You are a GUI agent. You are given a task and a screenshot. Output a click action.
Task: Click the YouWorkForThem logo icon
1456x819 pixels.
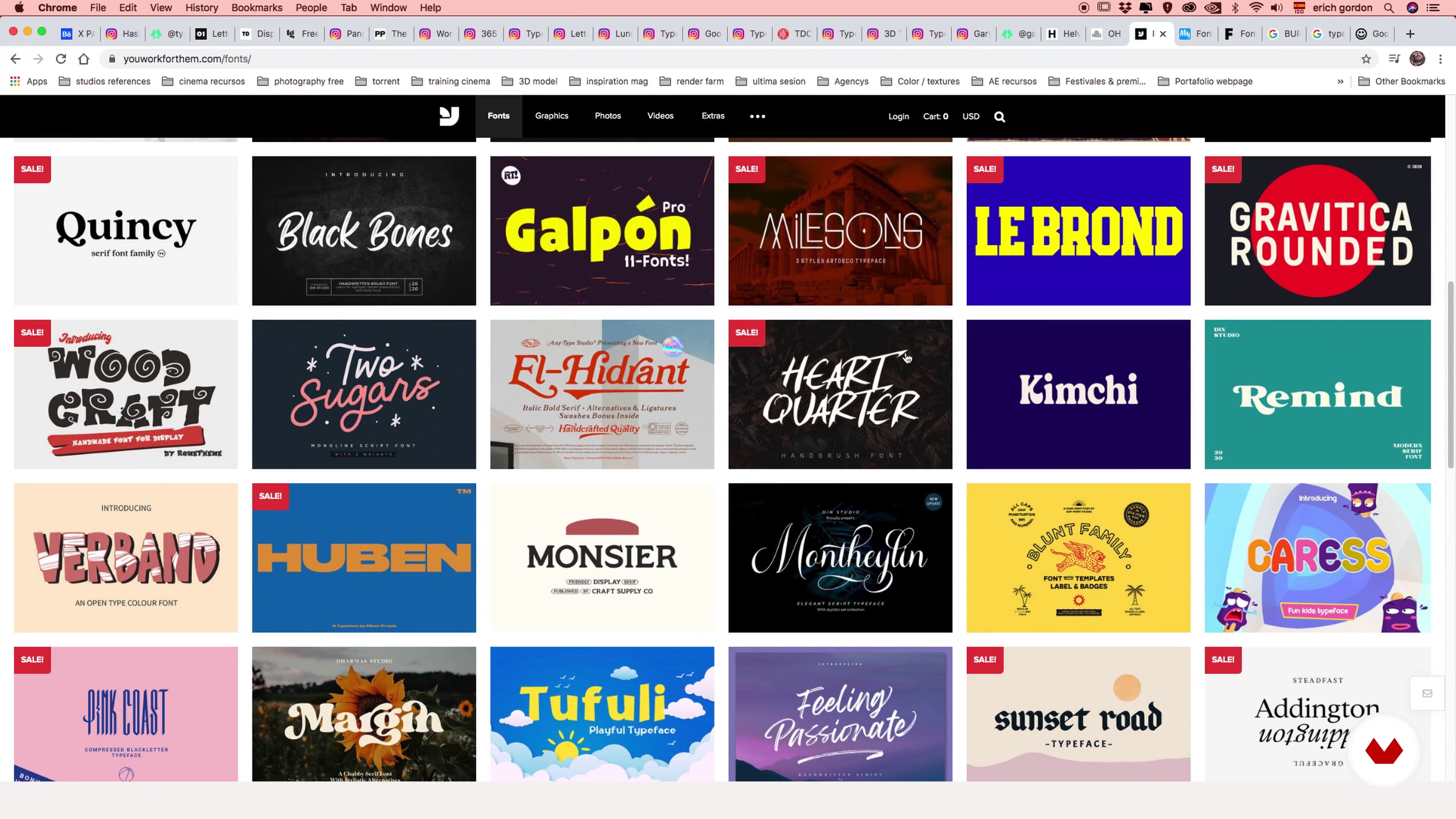tap(449, 116)
